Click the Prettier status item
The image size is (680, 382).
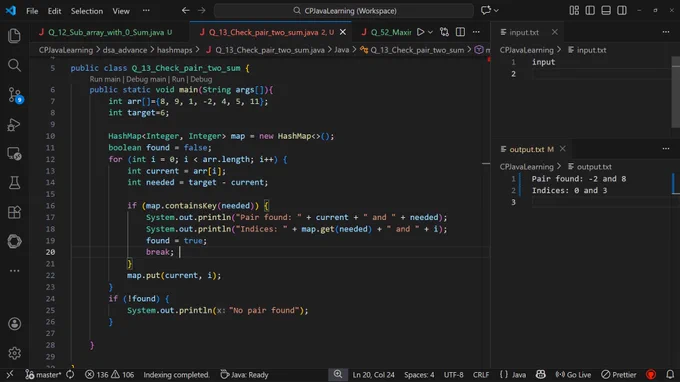[619, 375]
